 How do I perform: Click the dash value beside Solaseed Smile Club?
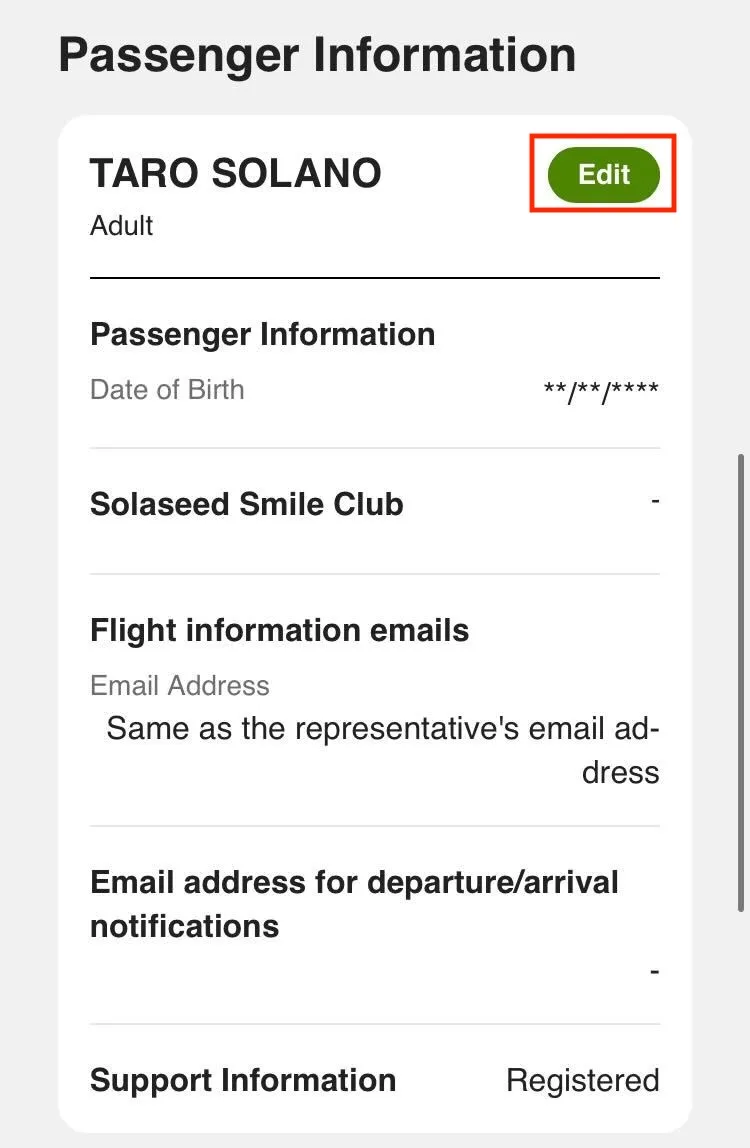click(x=655, y=498)
